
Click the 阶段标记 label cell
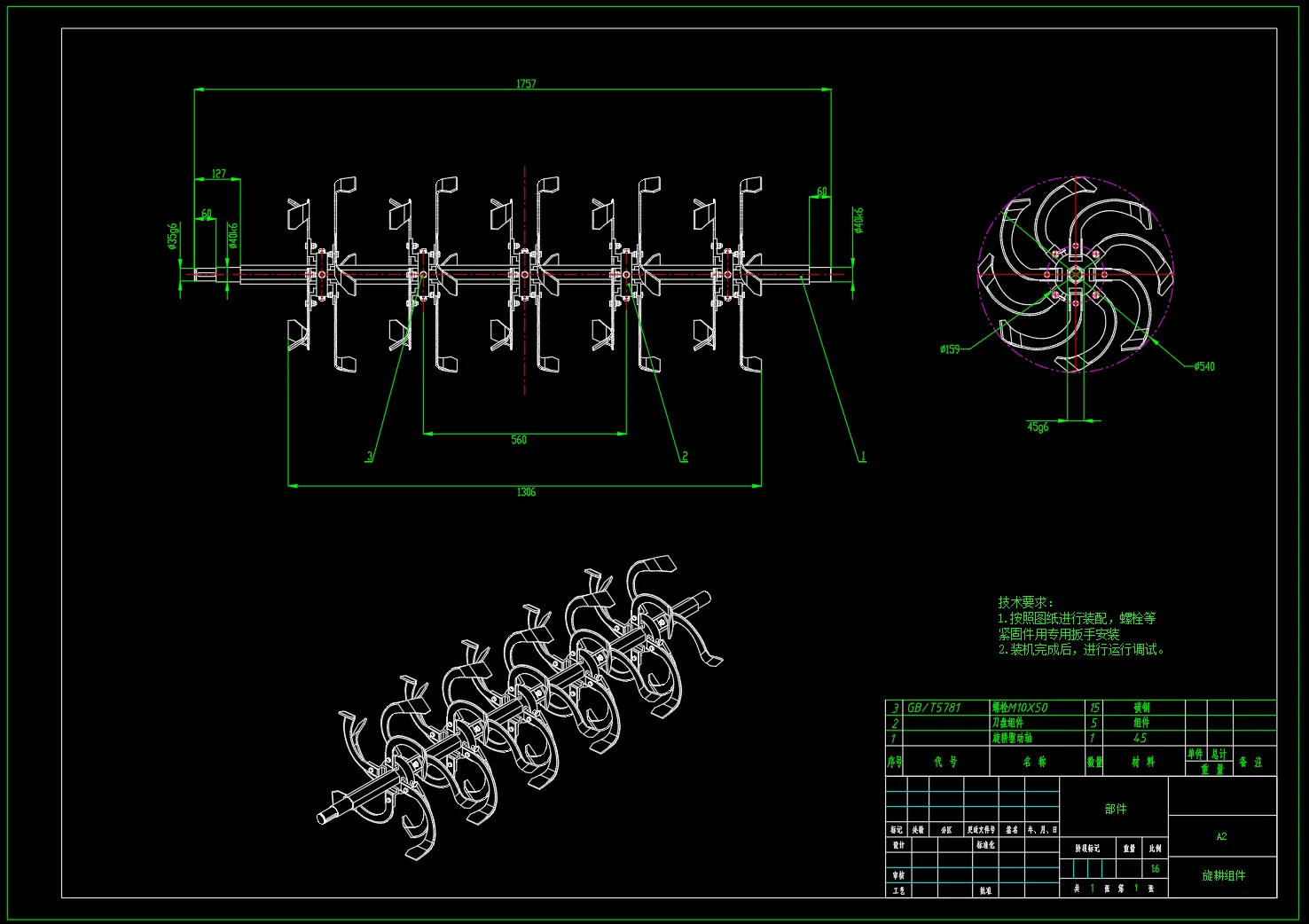pyautogui.click(x=1087, y=849)
